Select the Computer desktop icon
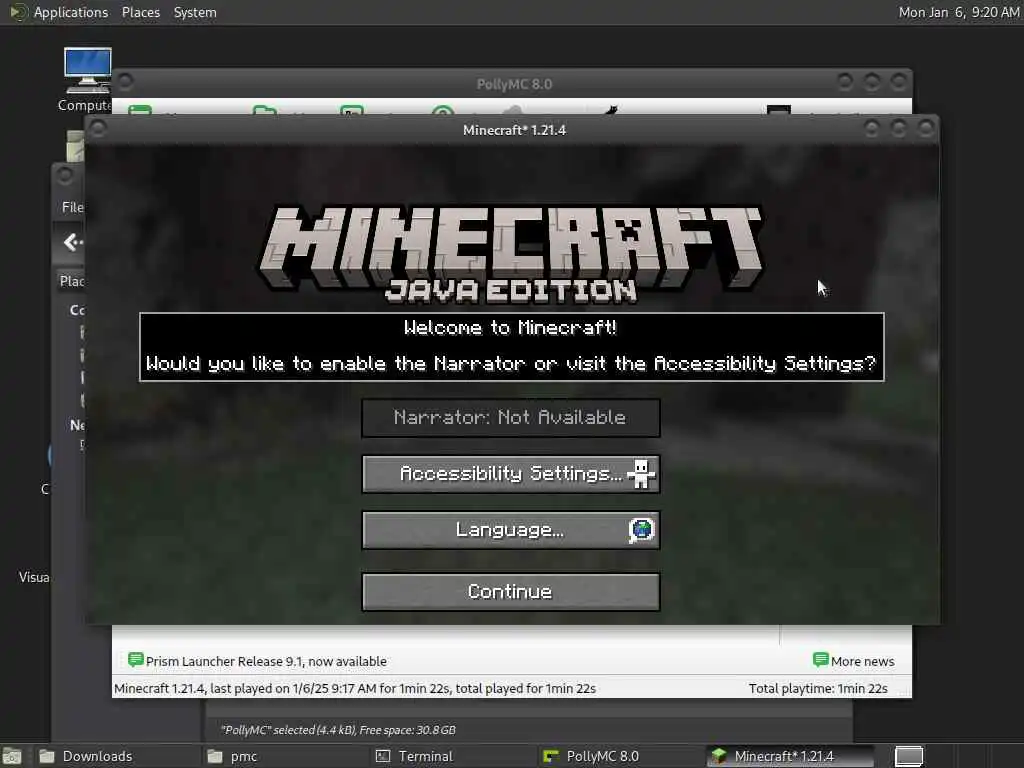 point(87,79)
